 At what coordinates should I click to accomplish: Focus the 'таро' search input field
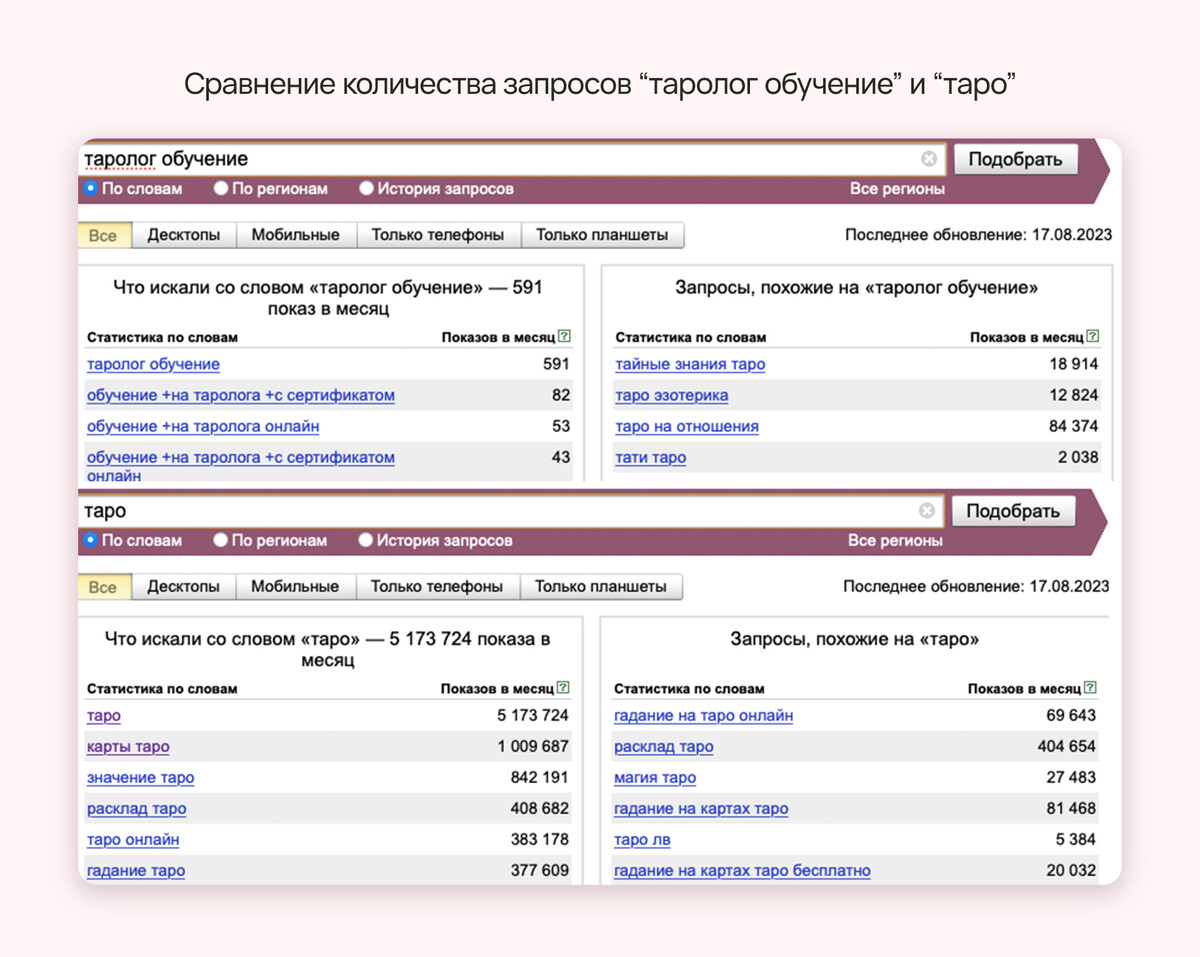click(500, 511)
